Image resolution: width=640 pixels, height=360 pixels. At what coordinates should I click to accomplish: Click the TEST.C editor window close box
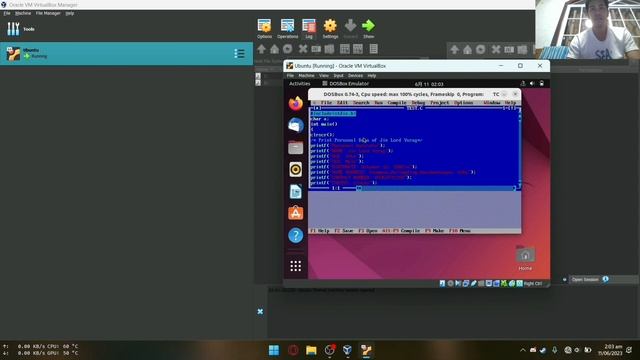(317, 108)
